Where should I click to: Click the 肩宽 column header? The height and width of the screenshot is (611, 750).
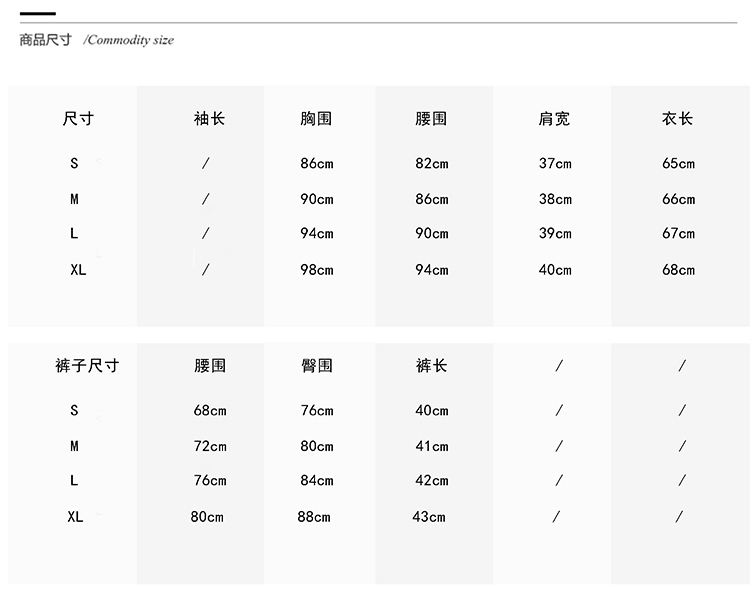pyautogui.click(x=554, y=119)
